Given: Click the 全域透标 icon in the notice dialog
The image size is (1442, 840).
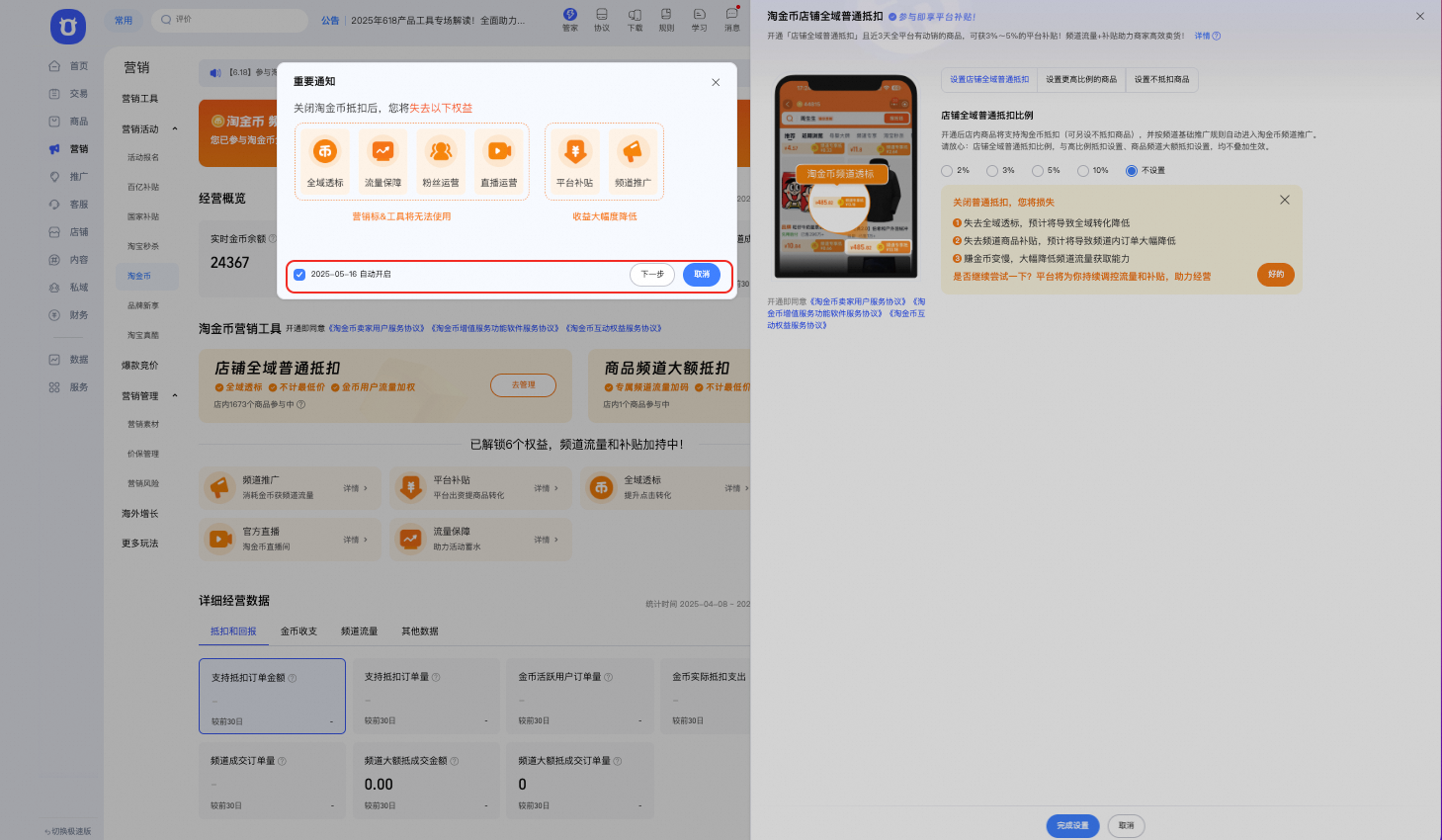Looking at the screenshot, I should [x=324, y=151].
